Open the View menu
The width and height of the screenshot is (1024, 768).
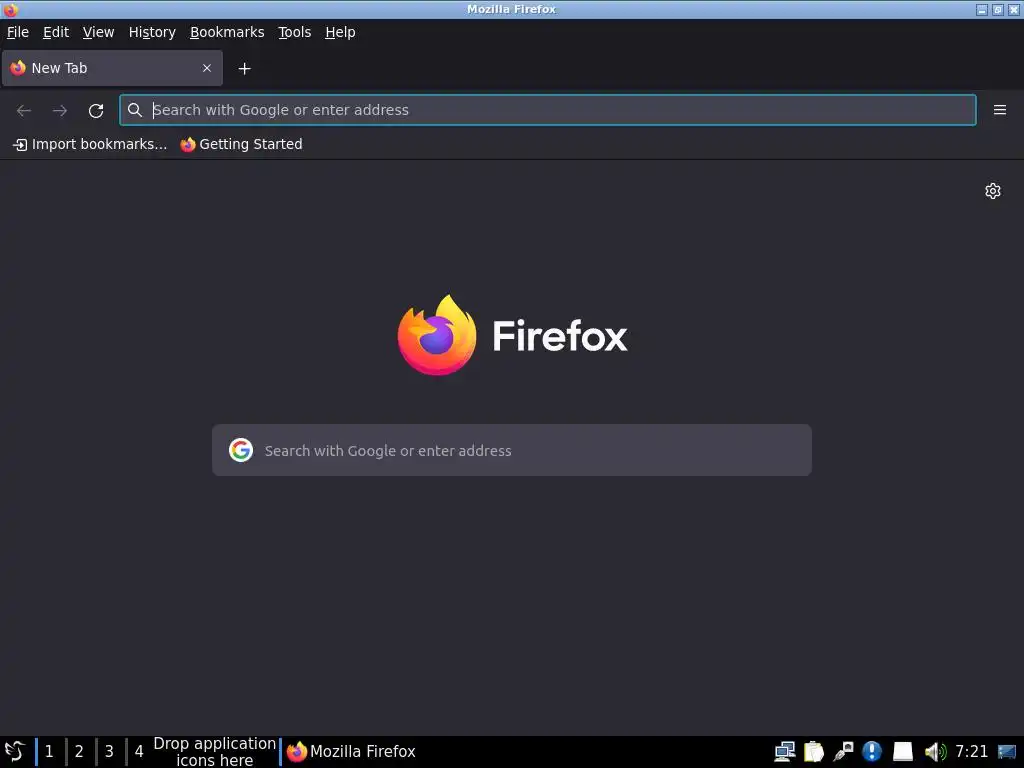coord(99,32)
